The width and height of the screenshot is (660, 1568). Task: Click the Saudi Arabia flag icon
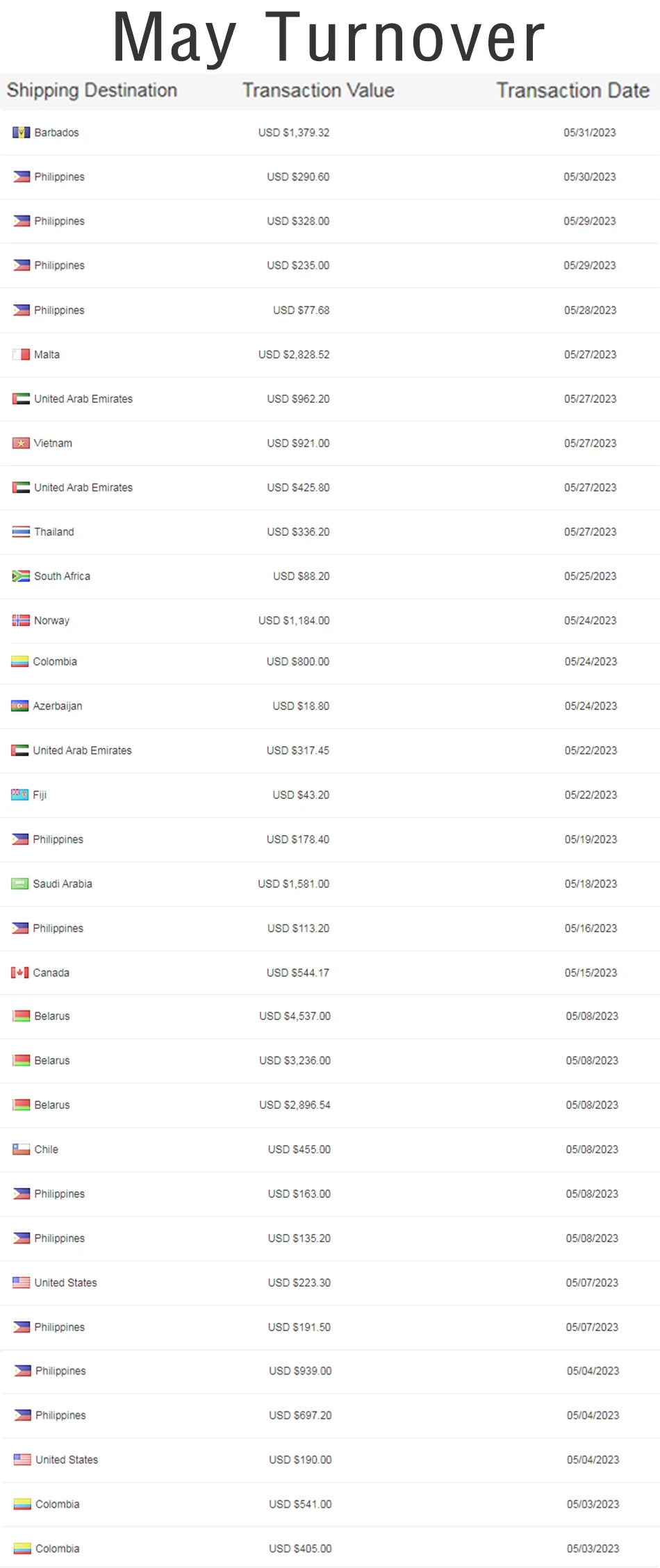(19, 884)
